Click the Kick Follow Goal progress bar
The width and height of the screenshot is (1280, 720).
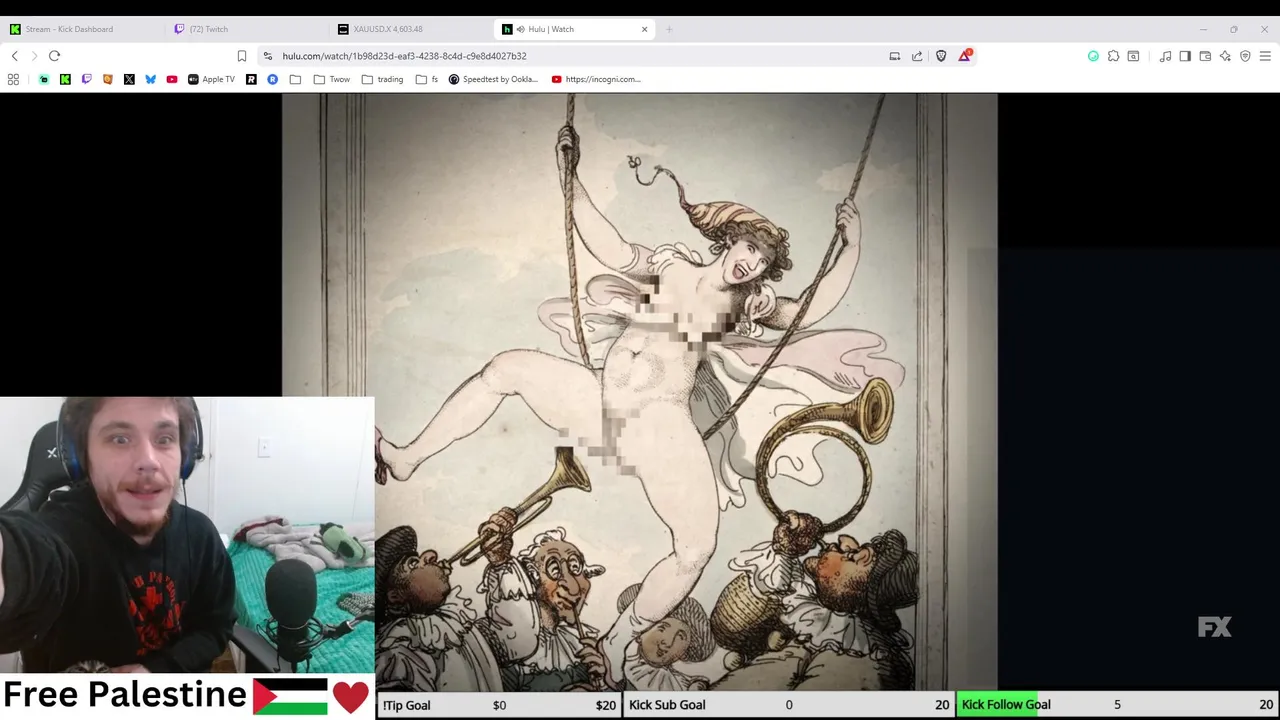point(1117,705)
